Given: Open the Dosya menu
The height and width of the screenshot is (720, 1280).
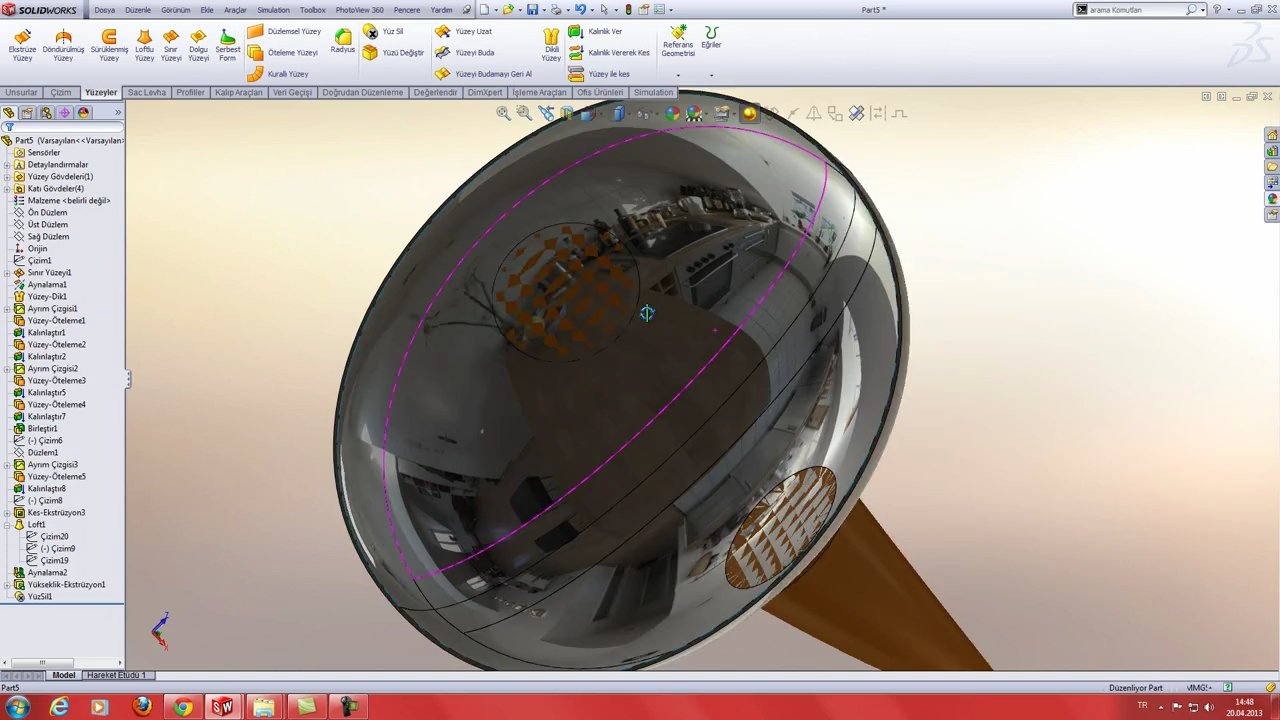Looking at the screenshot, I should (105, 10).
